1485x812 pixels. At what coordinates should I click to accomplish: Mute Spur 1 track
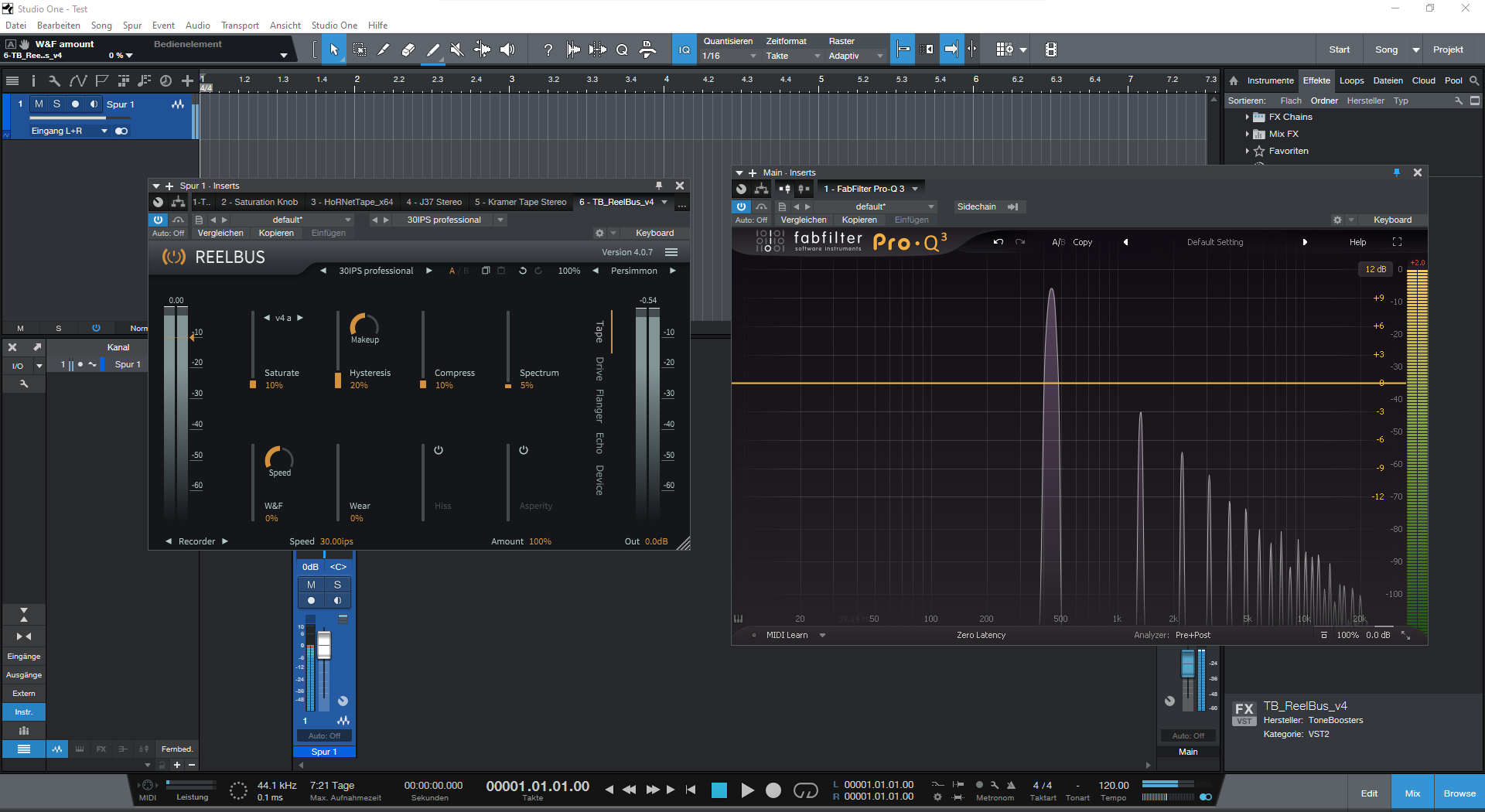tap(39, 104)
